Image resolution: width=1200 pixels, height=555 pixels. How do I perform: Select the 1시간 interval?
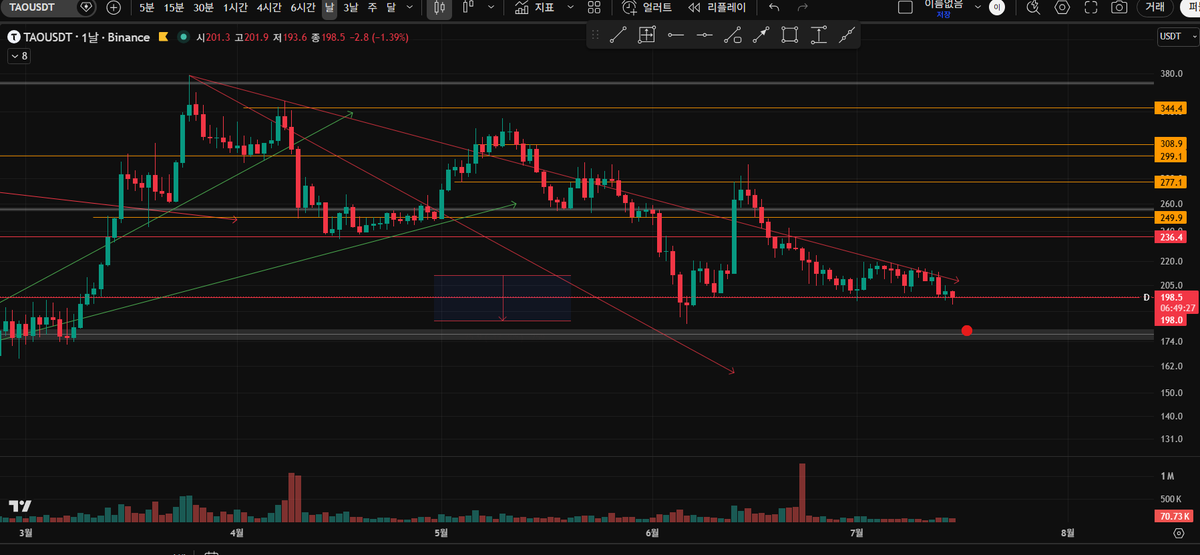pyautogui.click(x=236, y=7)
